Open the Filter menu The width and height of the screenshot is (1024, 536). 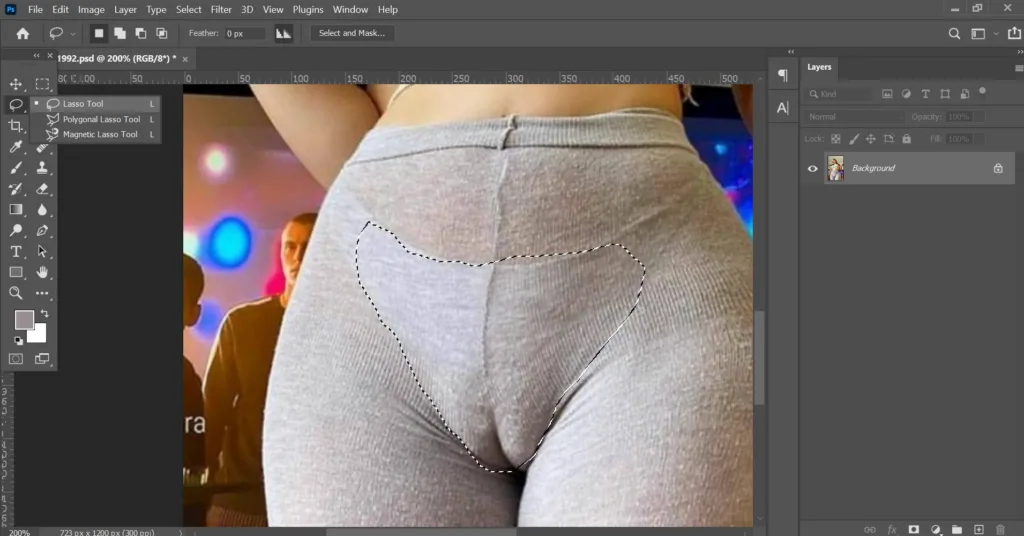(x=221, y=9)
